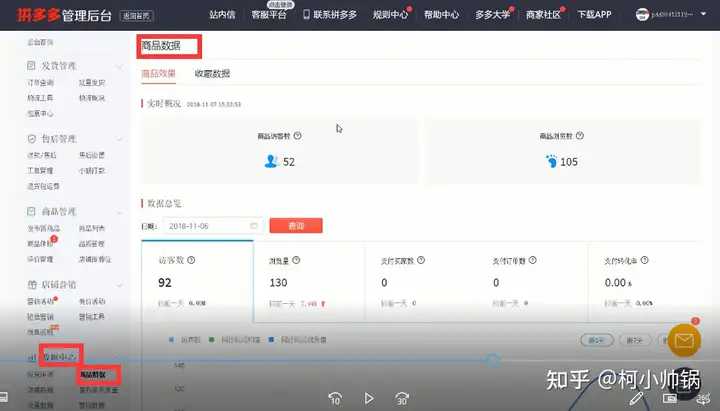Select the 访客数 metric card
Image resolution: width=720 pixels, height=411 pixels.
tap(197, 281)
